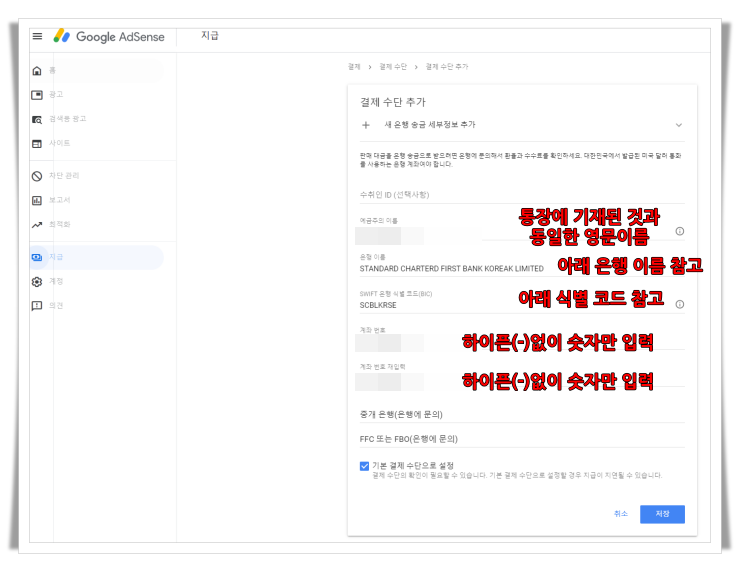Click the 지급 page title in header
Viewport: 740px width, 572px height.
(210, 36)
